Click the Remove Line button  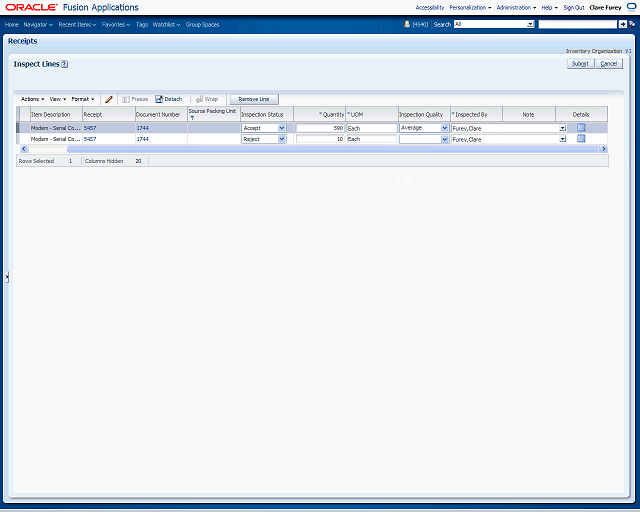click(x=254, y=99)
